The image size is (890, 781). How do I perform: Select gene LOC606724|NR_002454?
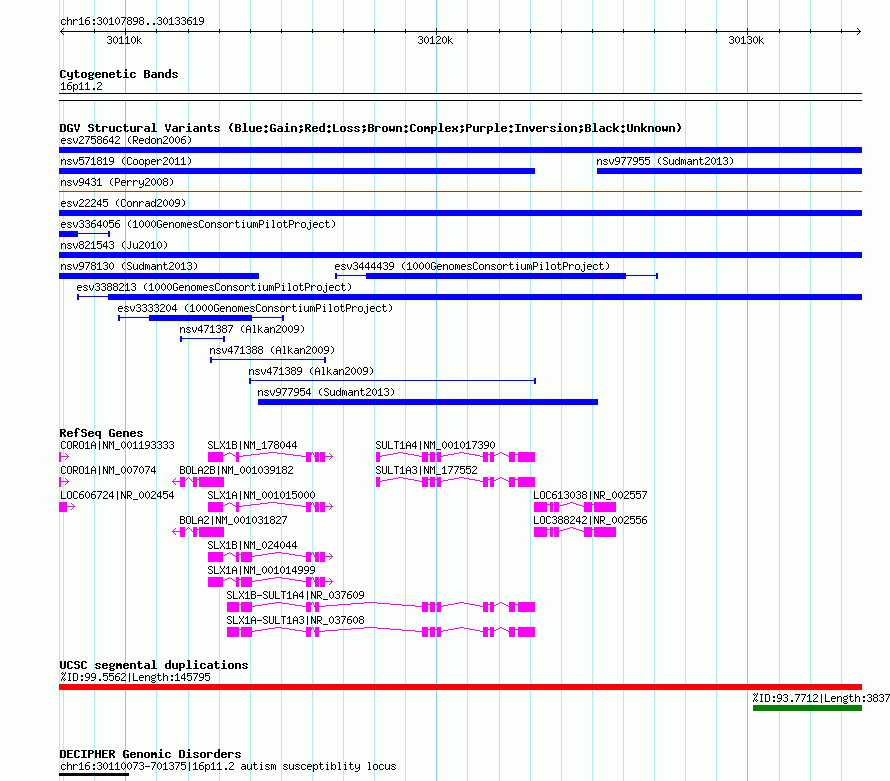pos(117,495)
